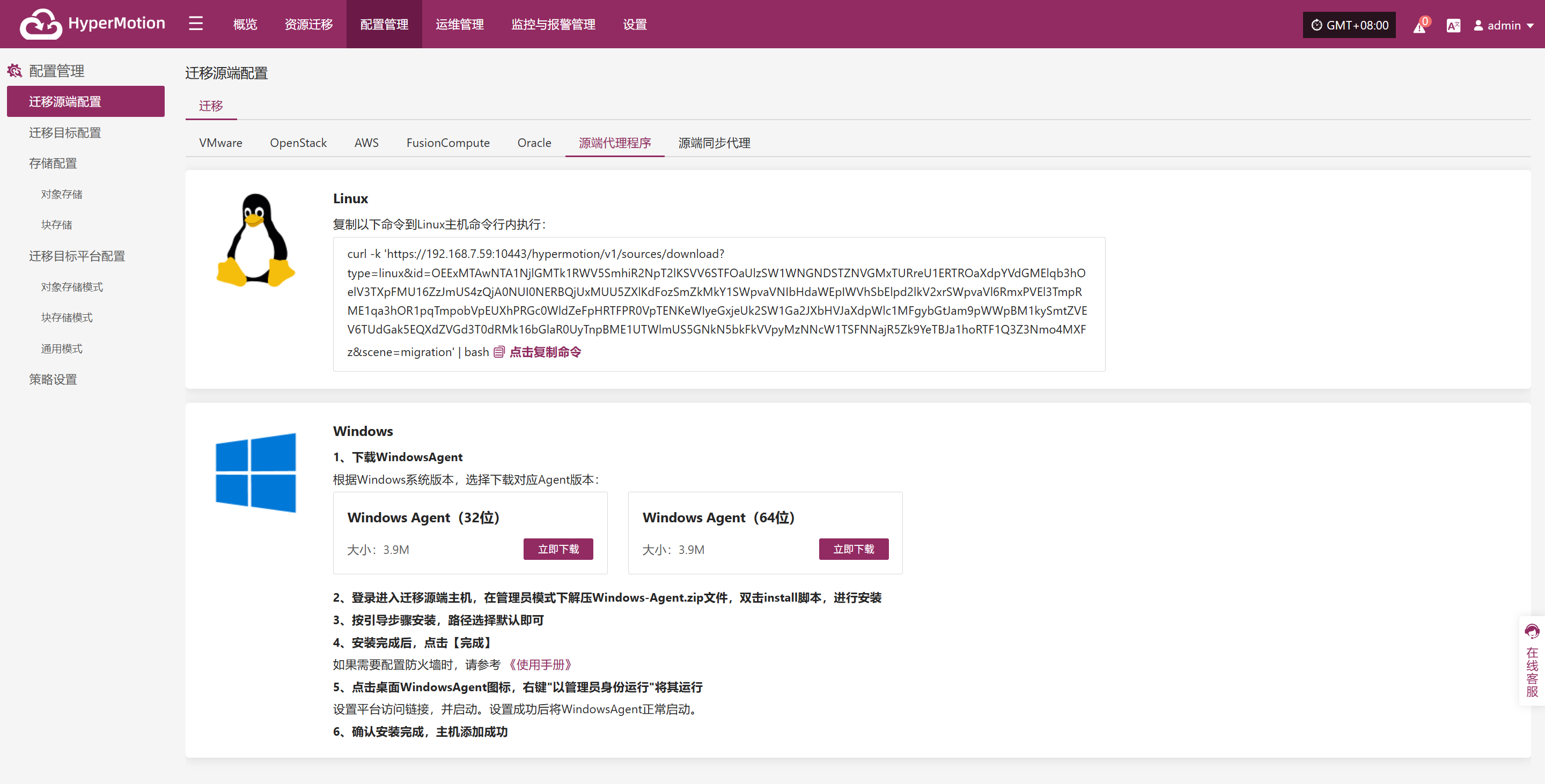
Task: Open the 设置 menu
Action: pyautogui.click(x=635, y=24)
